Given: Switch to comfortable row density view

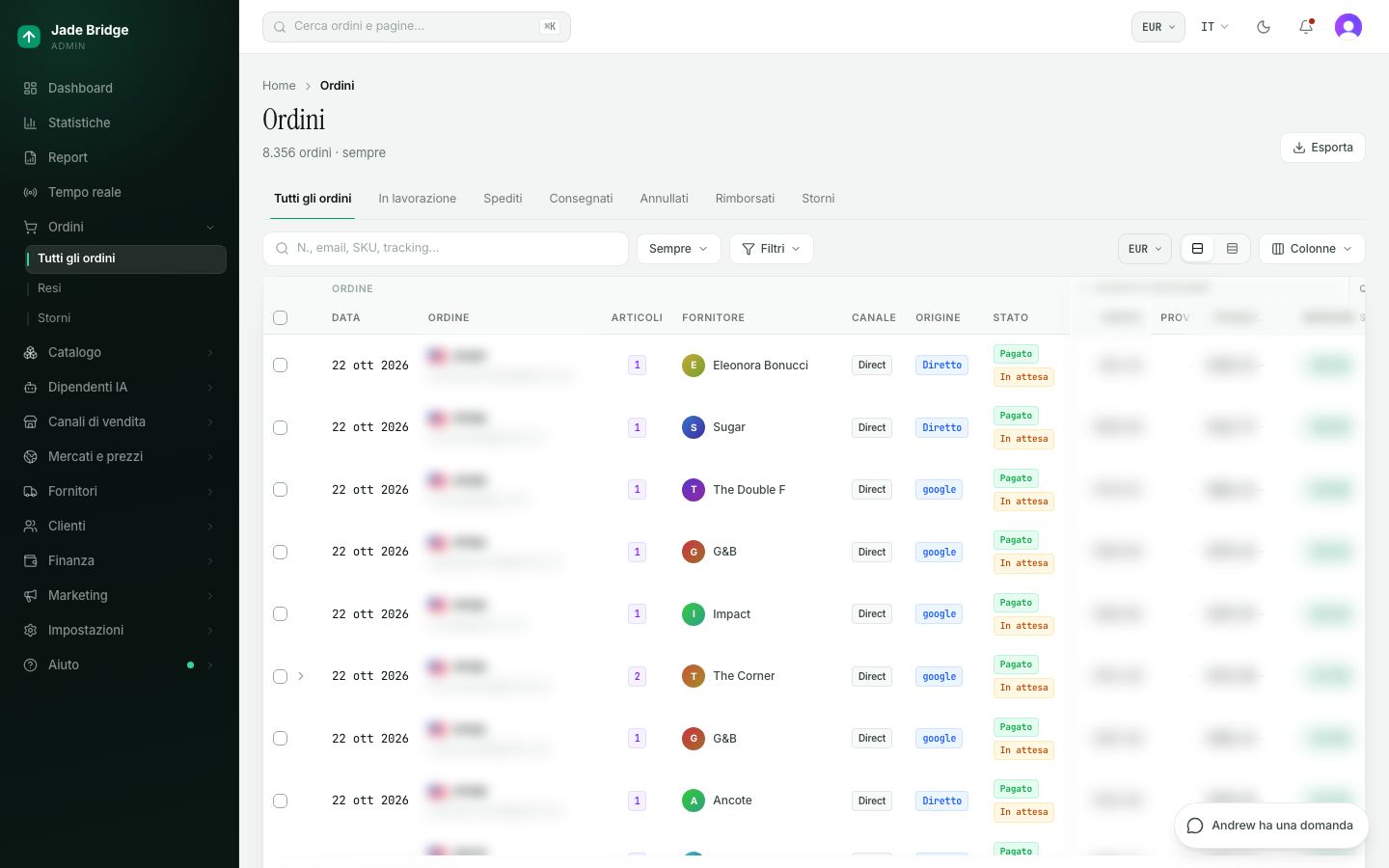Looking at the screenshot, I should tap(1198, 249).
